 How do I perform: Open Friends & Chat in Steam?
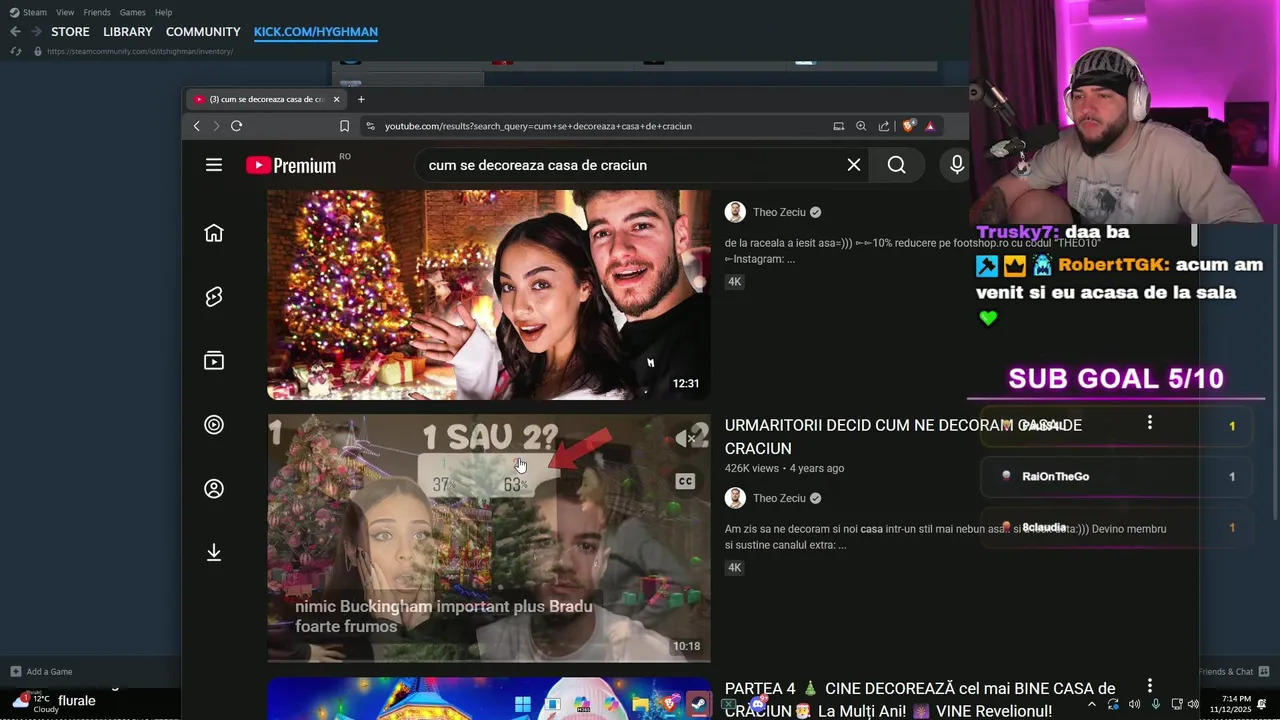tap(1233, 672)
